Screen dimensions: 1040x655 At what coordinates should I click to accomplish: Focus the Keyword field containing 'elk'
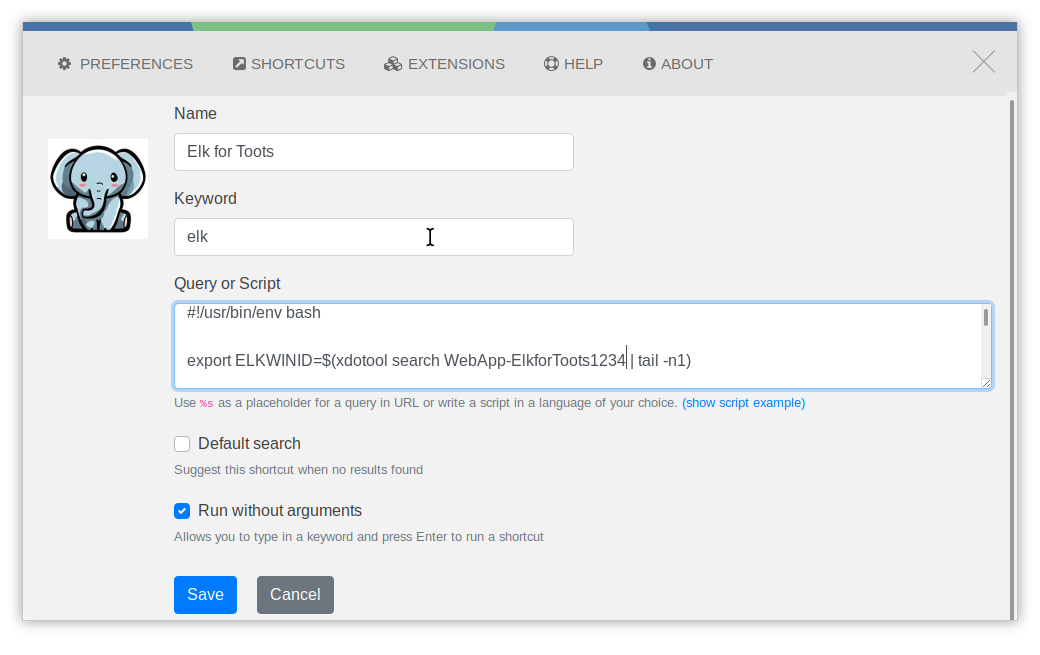(x=373, y=237)
